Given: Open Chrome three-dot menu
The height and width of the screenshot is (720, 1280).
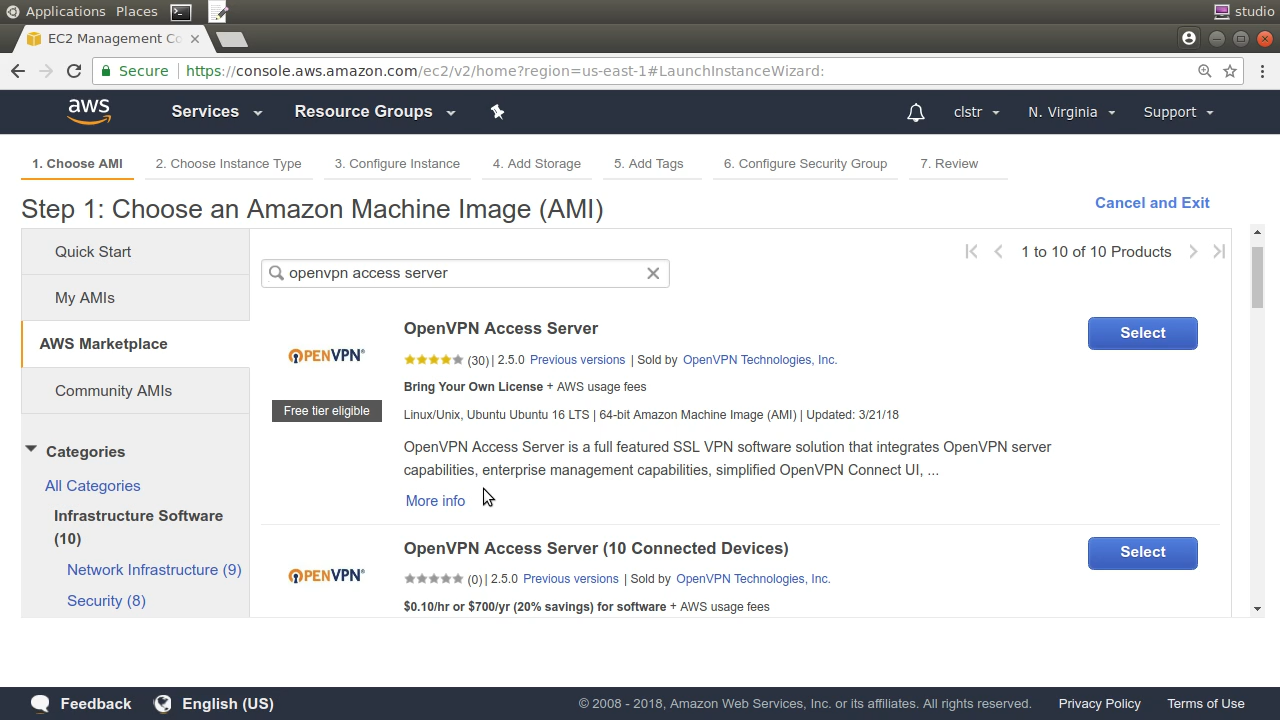Looking at the screenshot, I should [1262, 71].
